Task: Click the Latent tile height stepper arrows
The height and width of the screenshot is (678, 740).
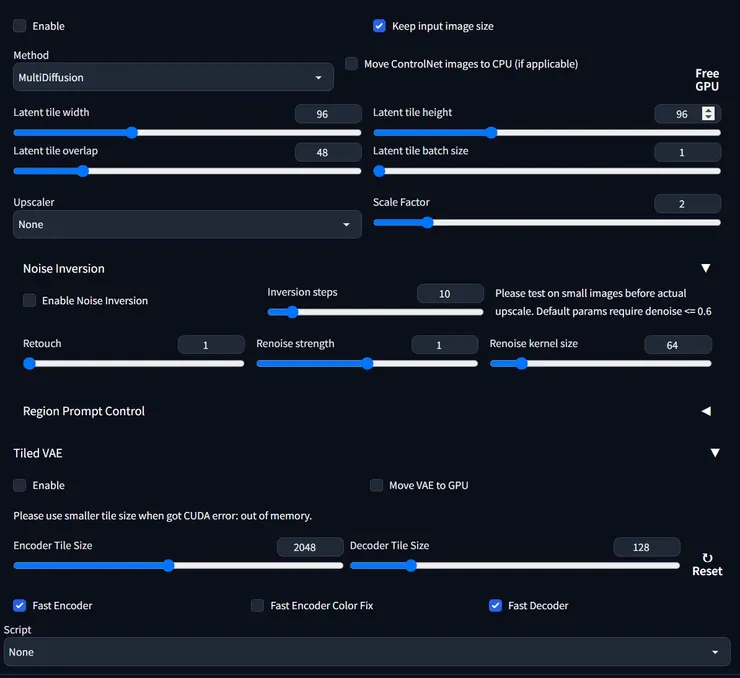Action: pyautogui.click(x=709, y=114)
